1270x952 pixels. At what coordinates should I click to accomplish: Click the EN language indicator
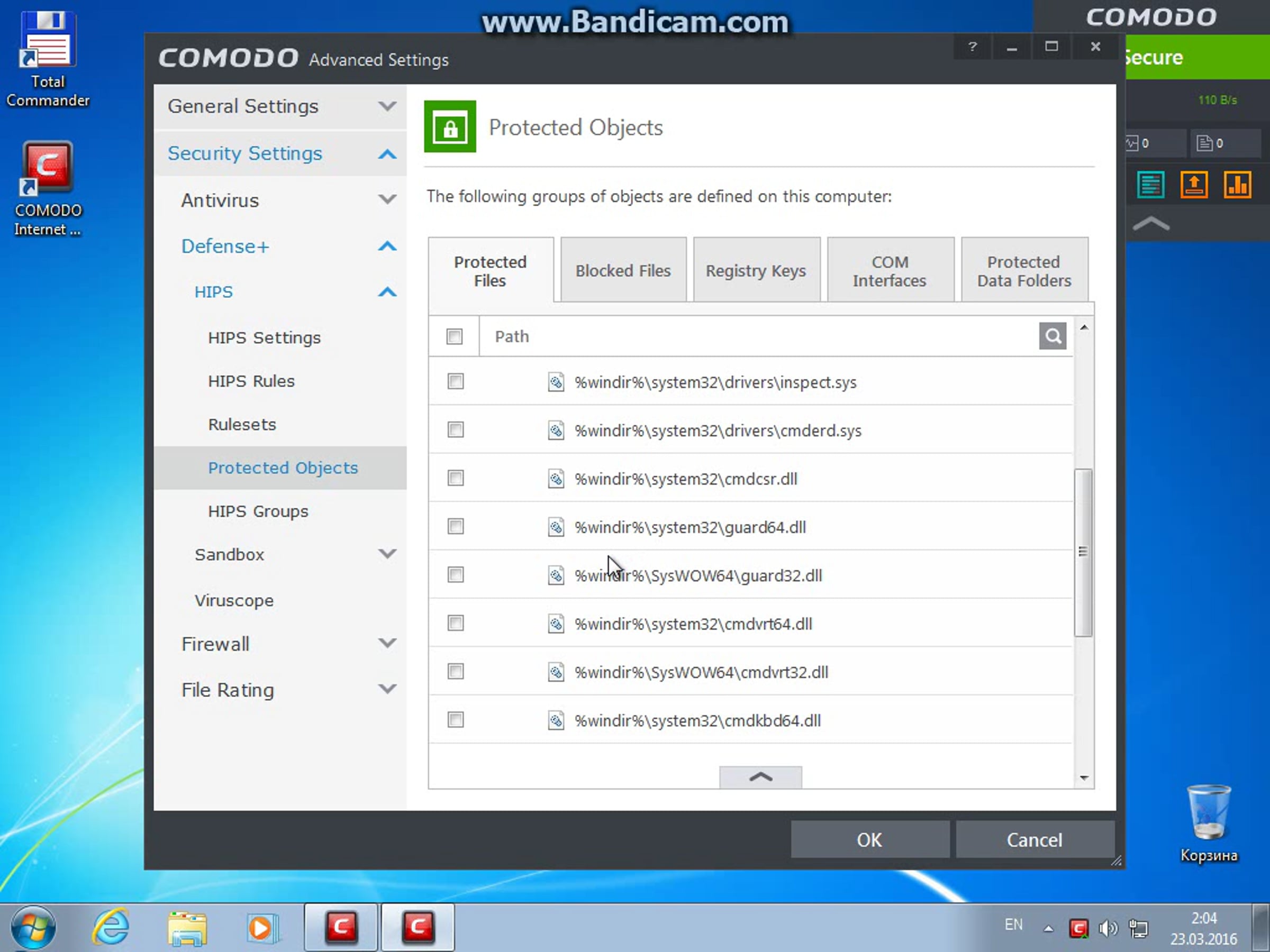(x=1013, y=924)
